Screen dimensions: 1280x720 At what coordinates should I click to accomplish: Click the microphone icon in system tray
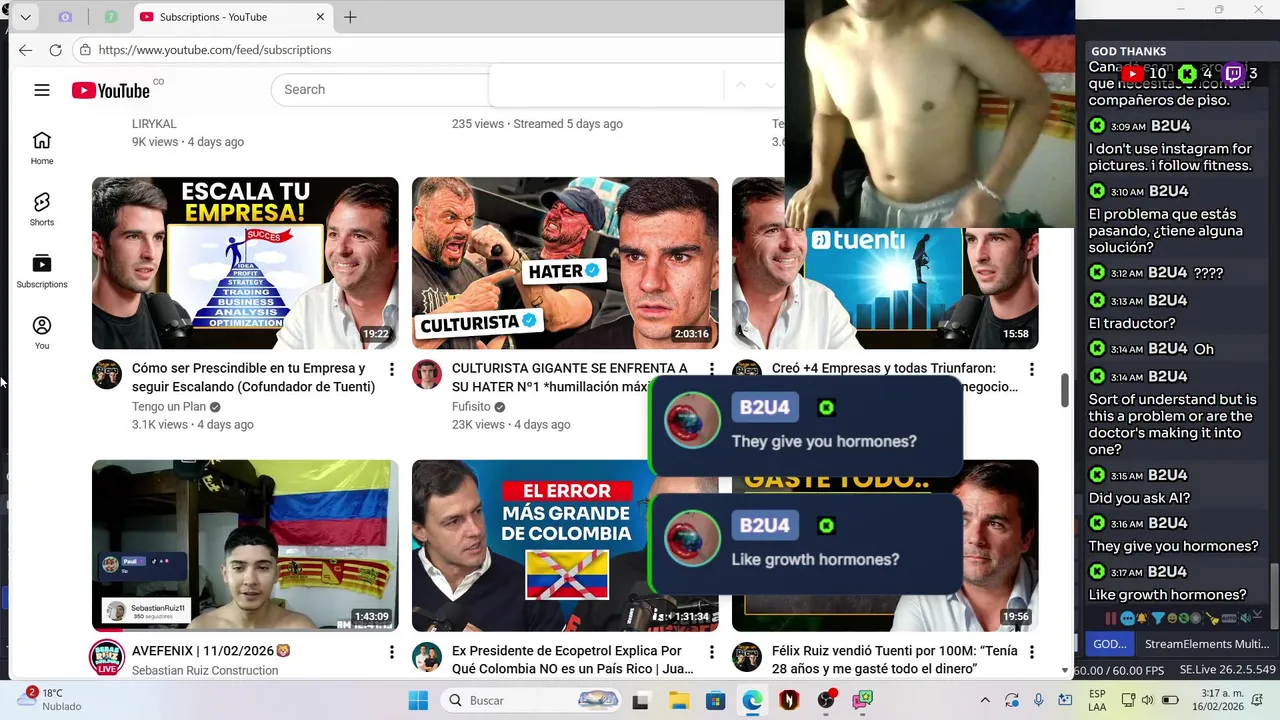[x=1039, y=700]
